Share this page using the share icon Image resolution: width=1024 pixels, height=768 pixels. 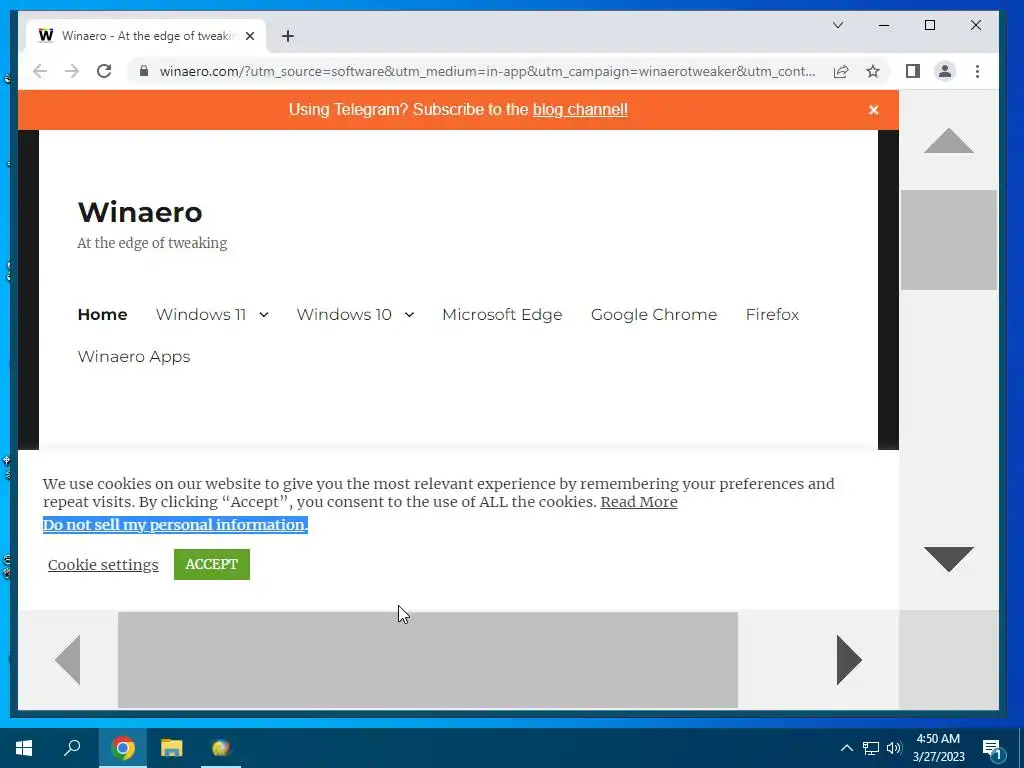(841, 71)
